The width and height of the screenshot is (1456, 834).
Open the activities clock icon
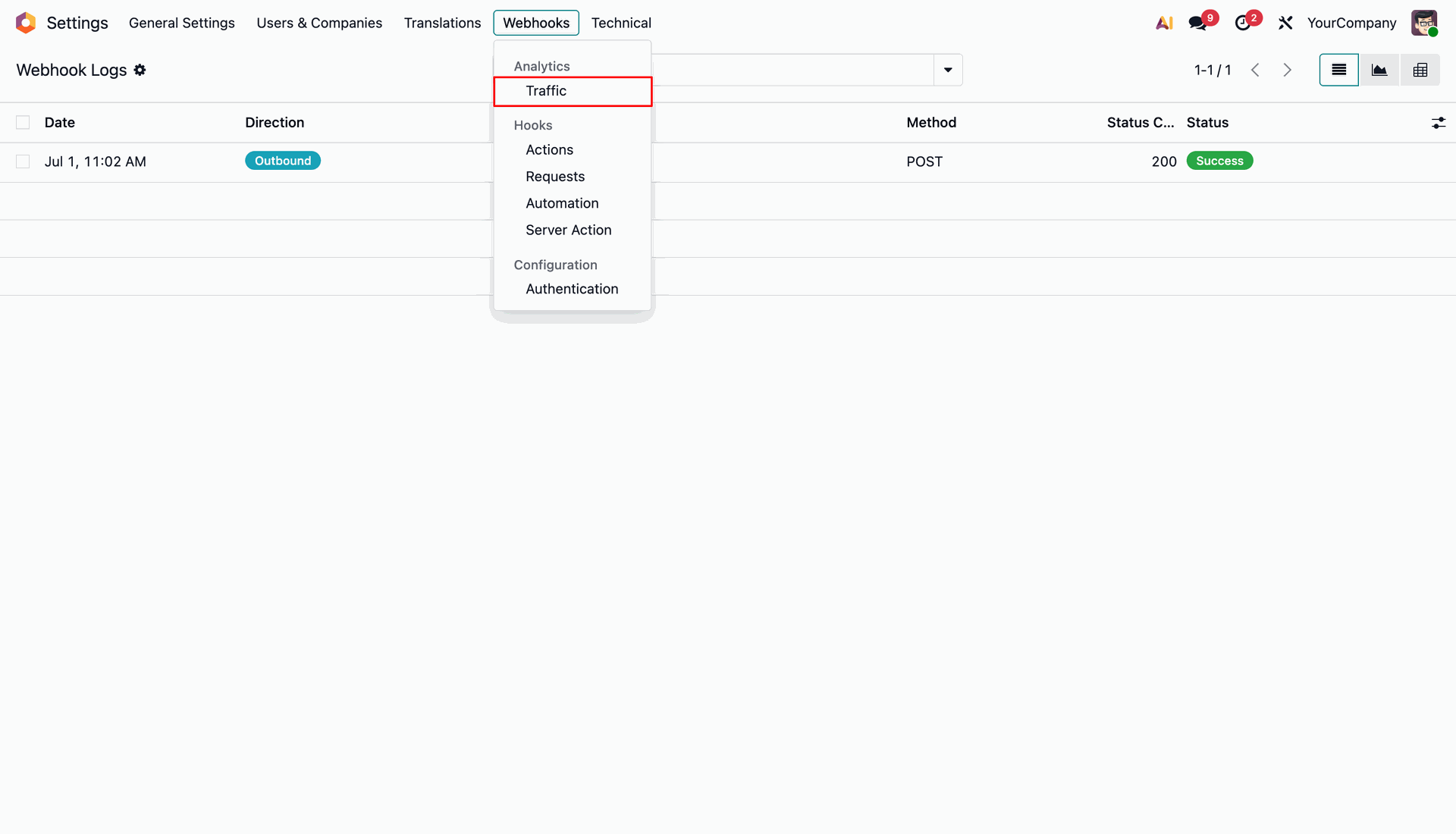tap(1242, 23)
